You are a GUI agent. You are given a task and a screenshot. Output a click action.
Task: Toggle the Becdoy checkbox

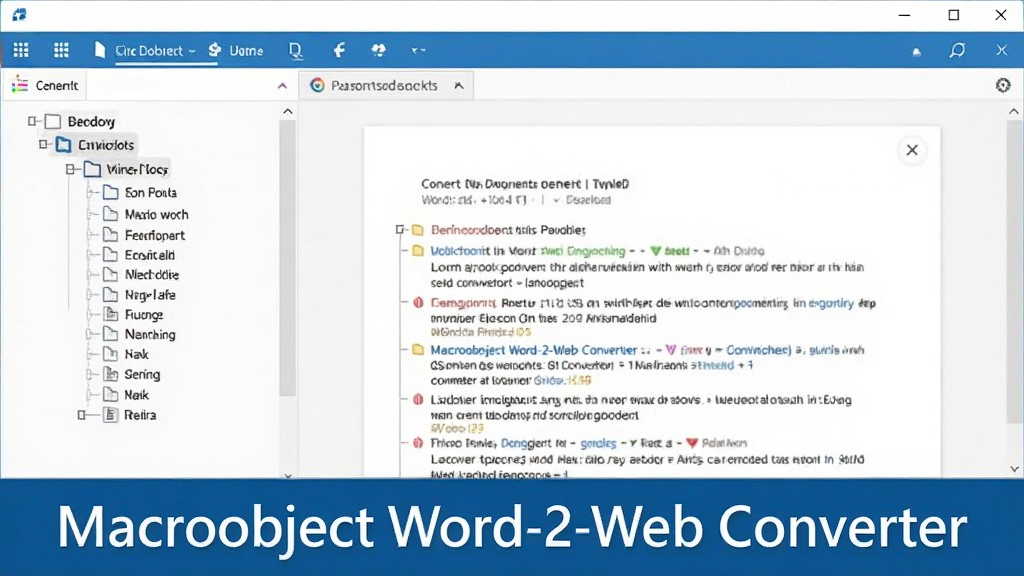pos(54,121)
